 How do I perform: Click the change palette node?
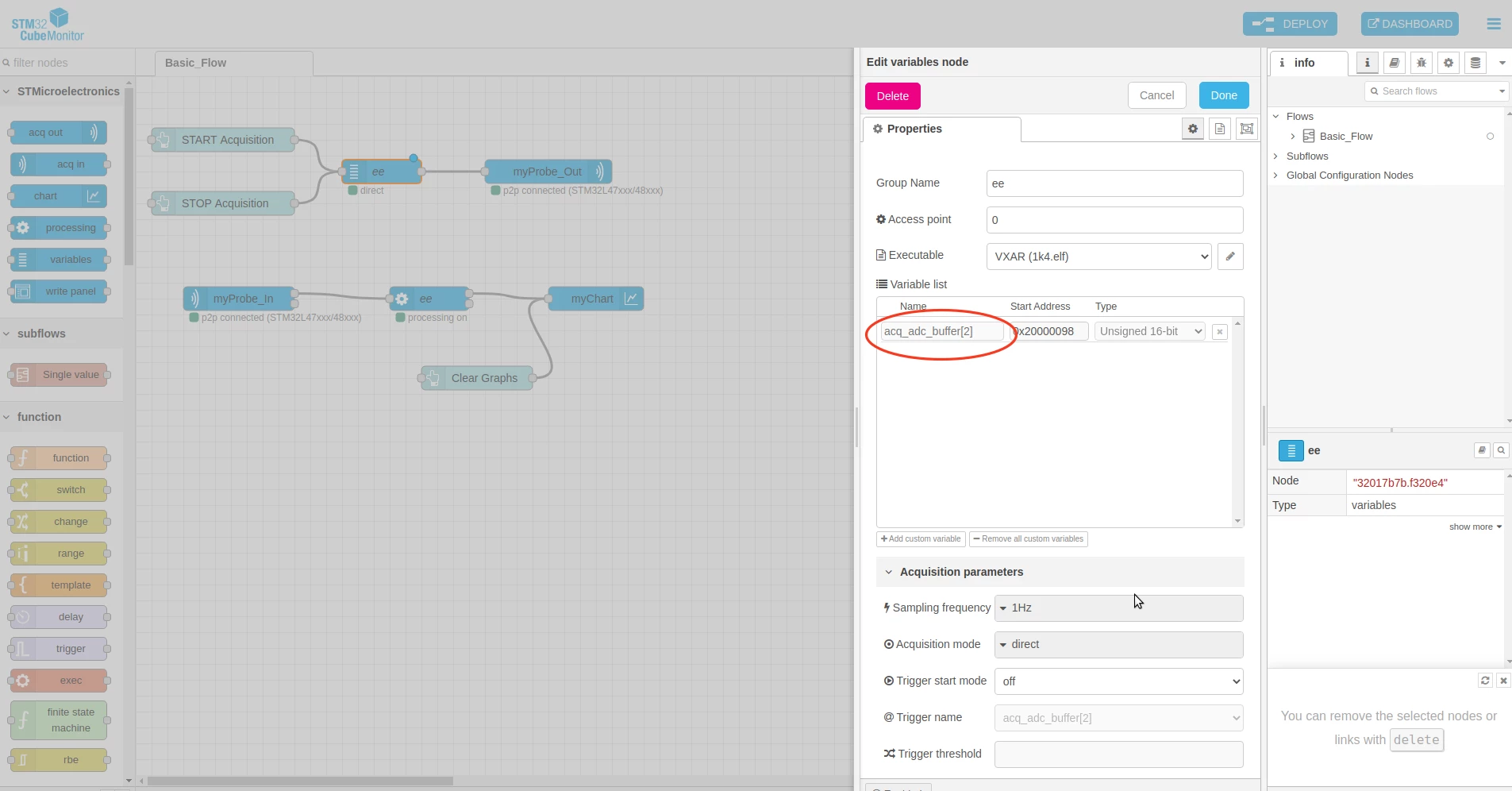[59, 522]
